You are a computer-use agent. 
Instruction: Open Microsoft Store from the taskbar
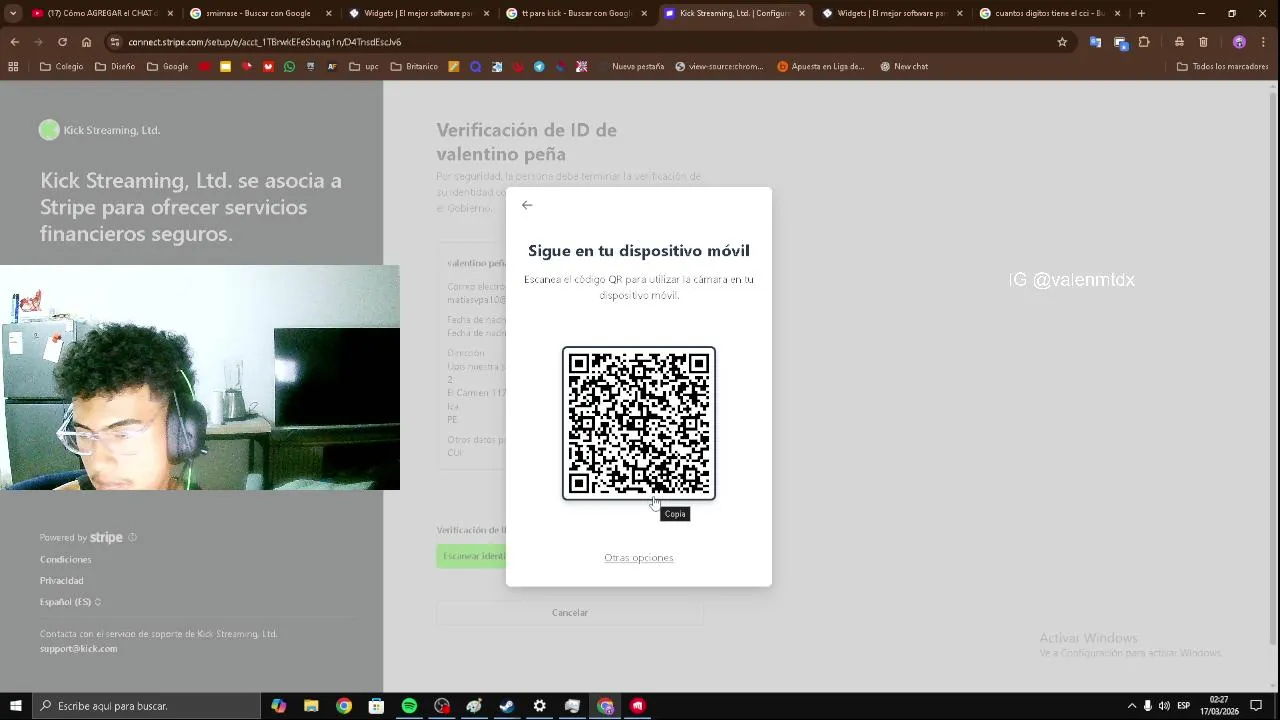click(376, 706)
